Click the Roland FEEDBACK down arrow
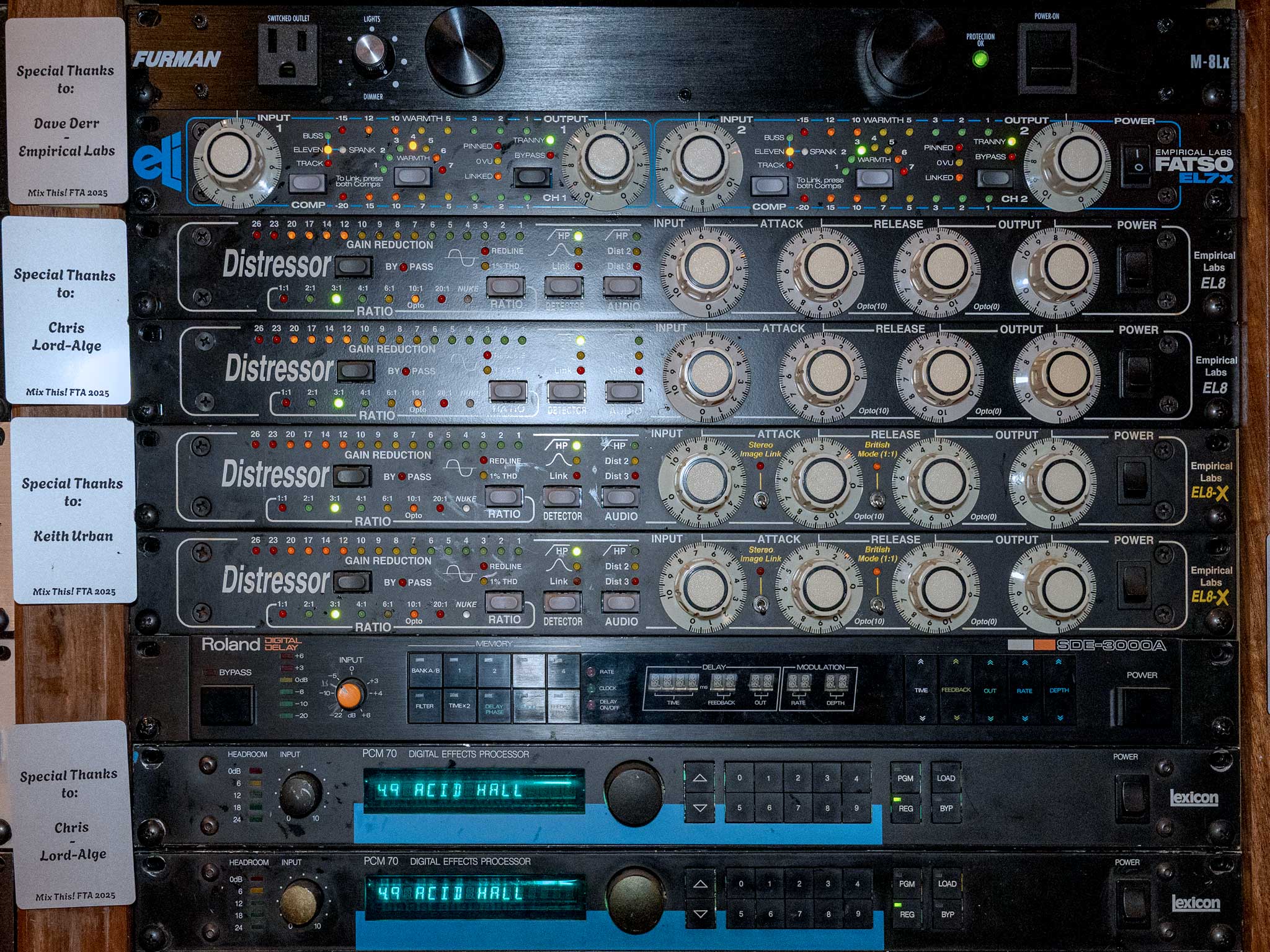The width and height of the screenshot is (1270, 952). [x=956, y=718]
